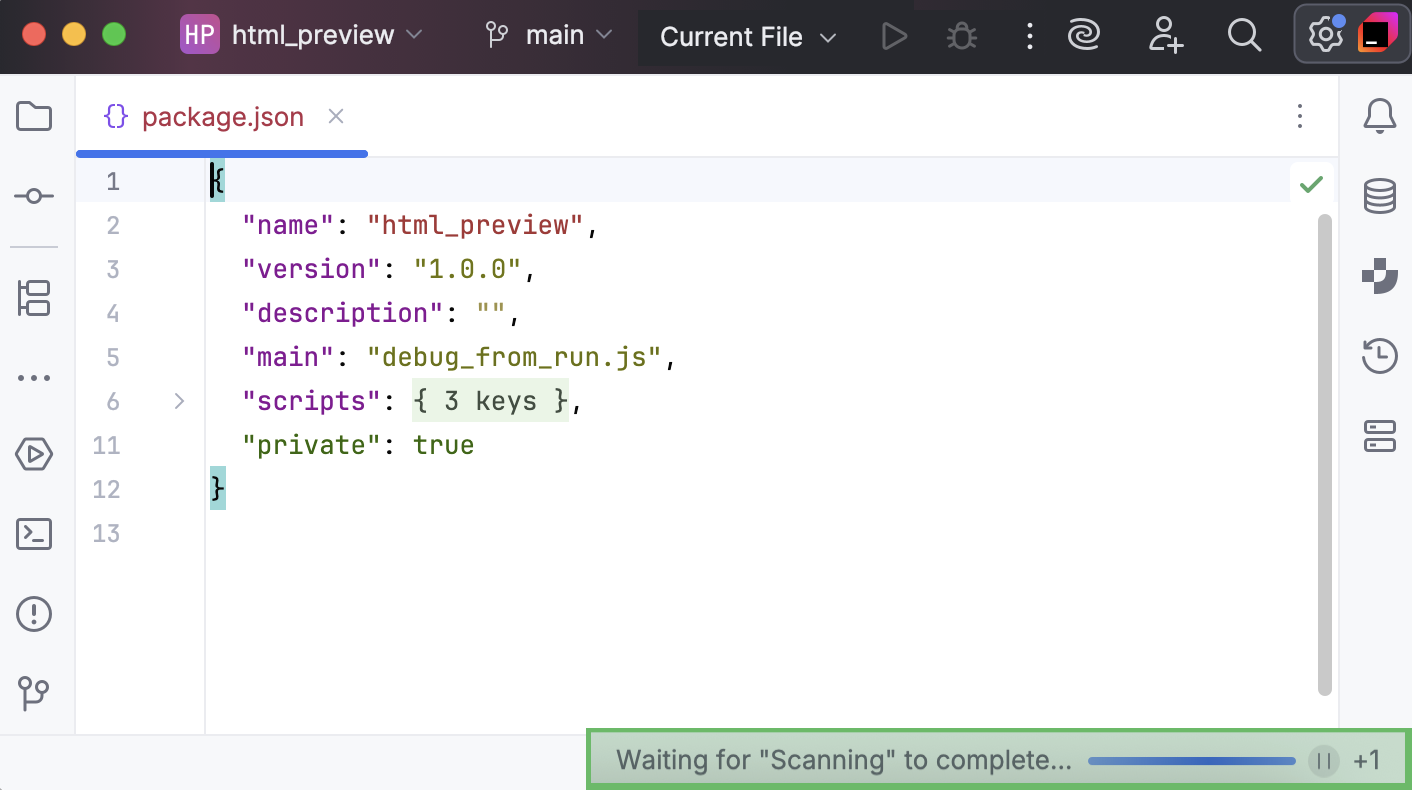1412x790 pixels.
Task: Click the Scanning progress bar
Action: (1191, 760)
